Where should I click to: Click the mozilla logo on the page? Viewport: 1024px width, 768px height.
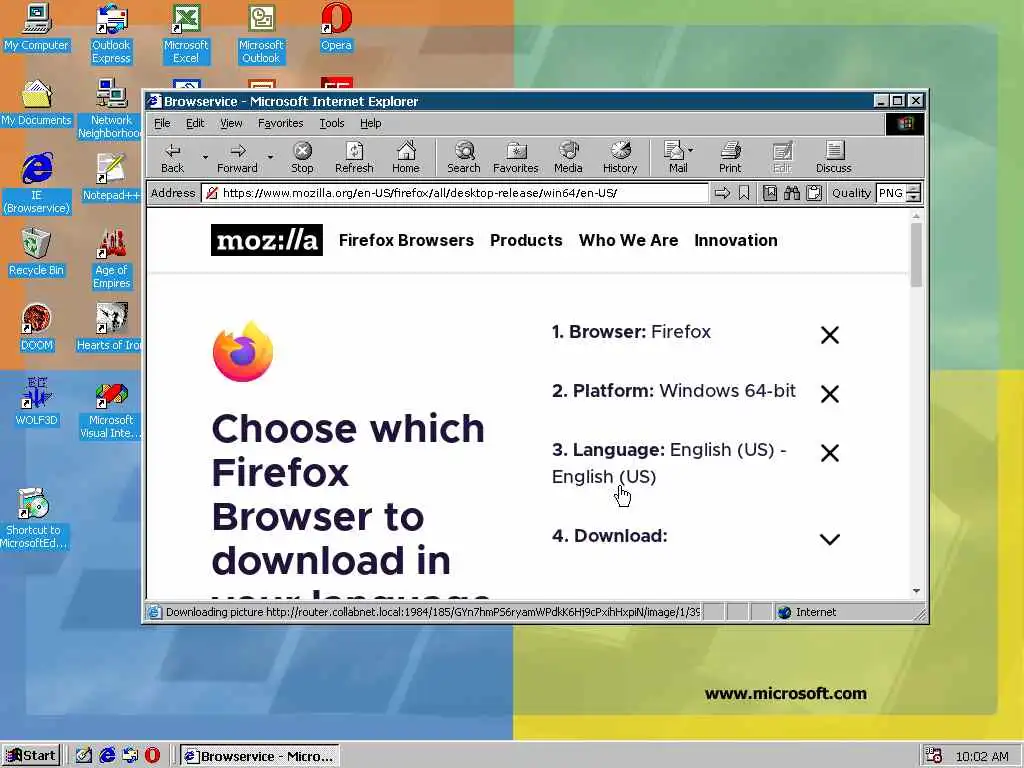(266, 240)
